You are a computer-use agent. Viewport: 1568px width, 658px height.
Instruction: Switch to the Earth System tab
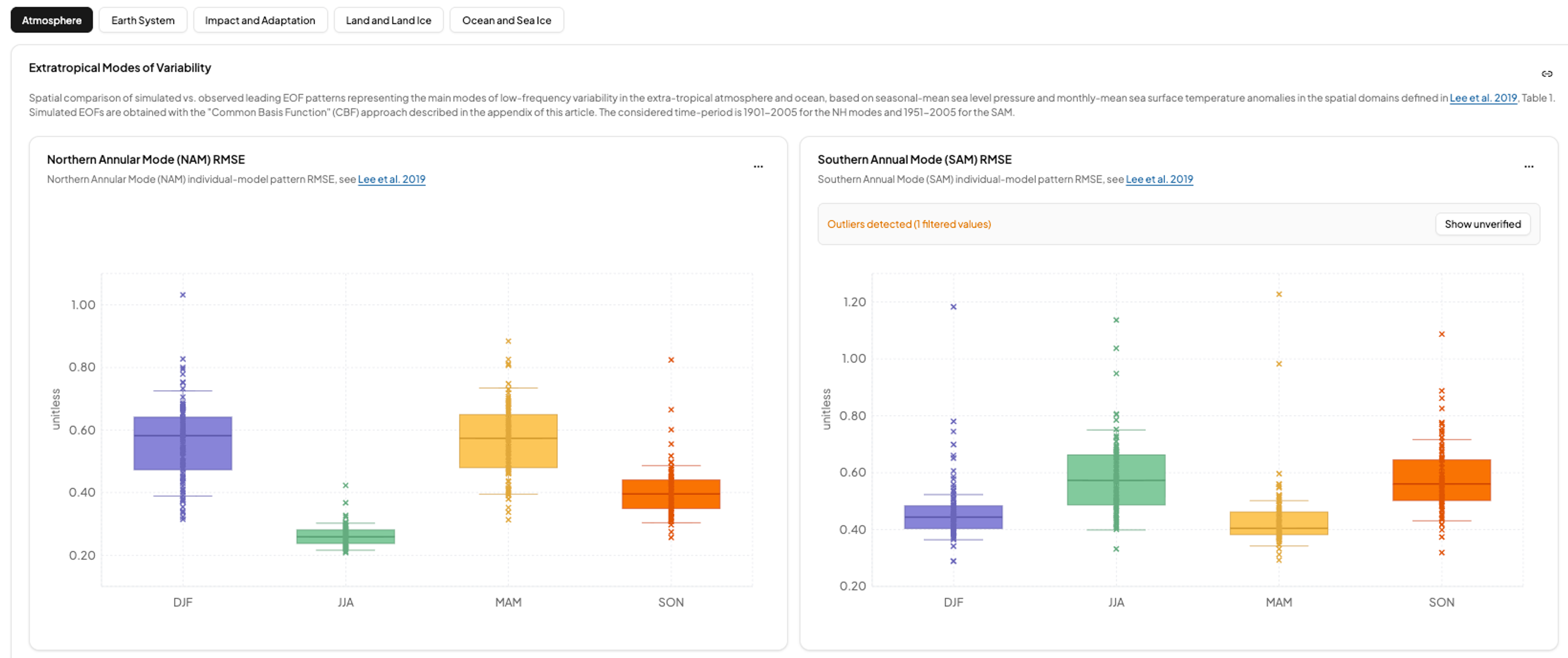point(143,20)
